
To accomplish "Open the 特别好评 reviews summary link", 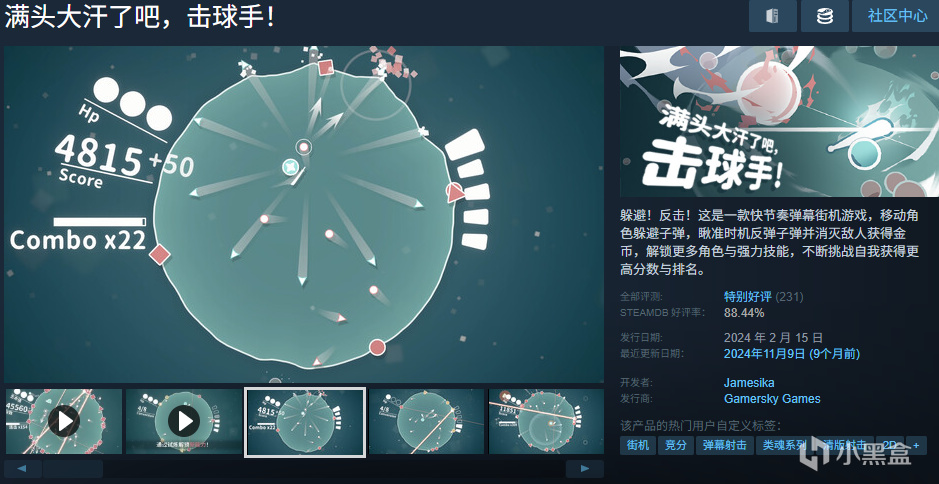I will click(x=747, y=296).
